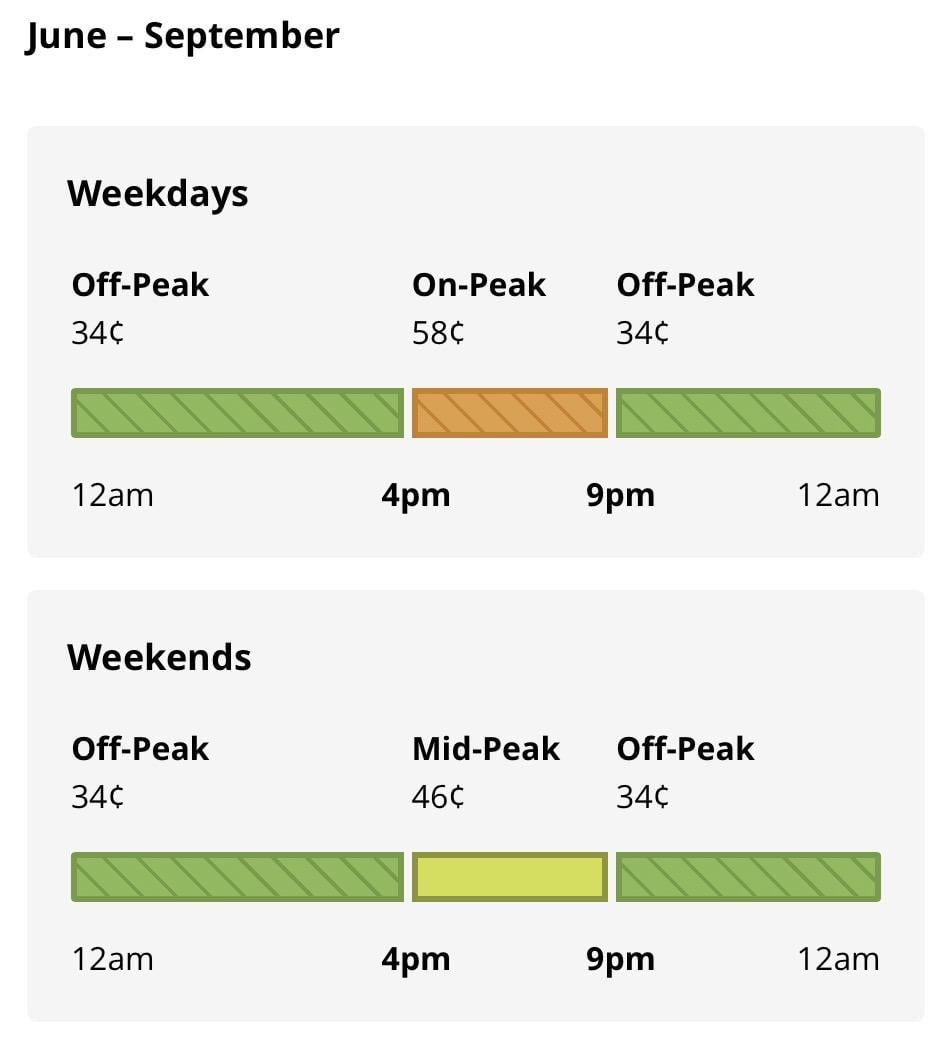The height and width of the screenshot is (1045, 946).
Task: Click the 58¢ On-Peak rate
Action: [x=438, y=333]
